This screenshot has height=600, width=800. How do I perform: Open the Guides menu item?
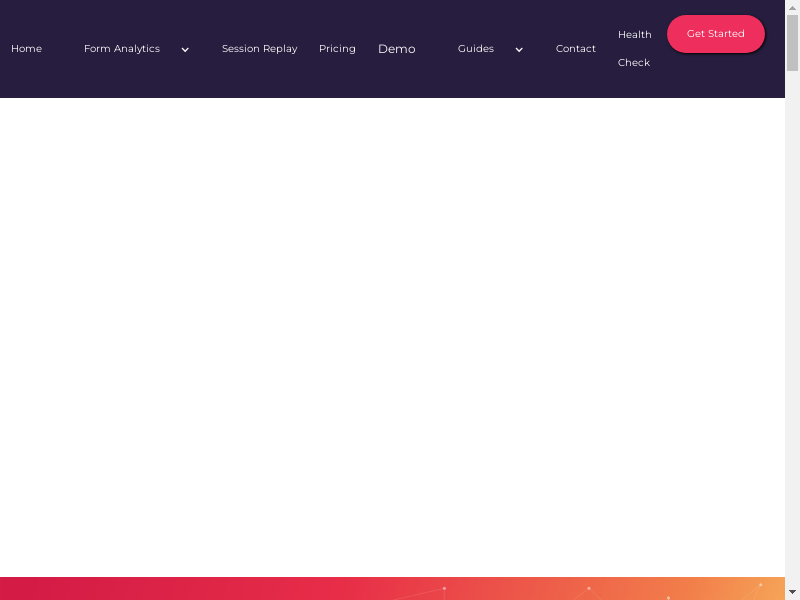pos(476,49)
